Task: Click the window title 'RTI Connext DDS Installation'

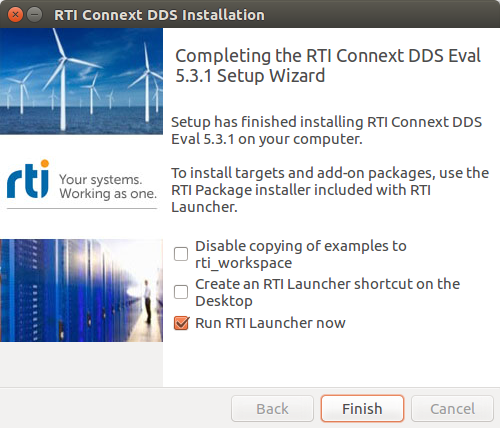Action: point(159,15)
